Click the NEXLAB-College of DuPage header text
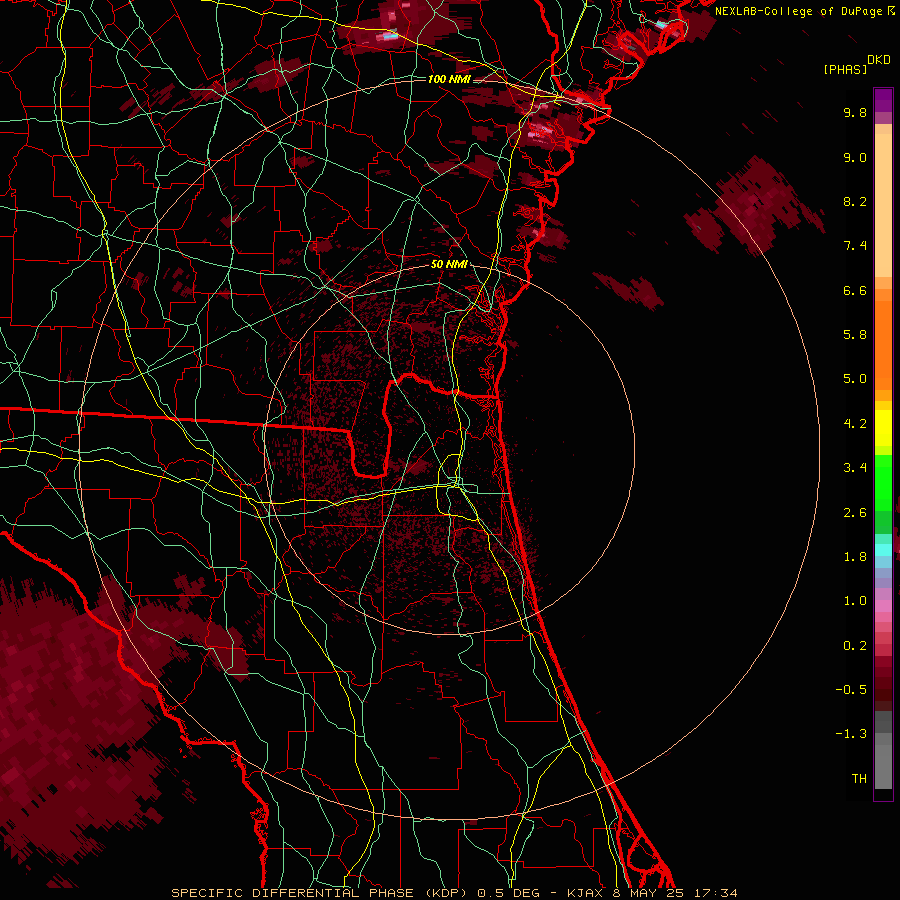 pos(798,11)
